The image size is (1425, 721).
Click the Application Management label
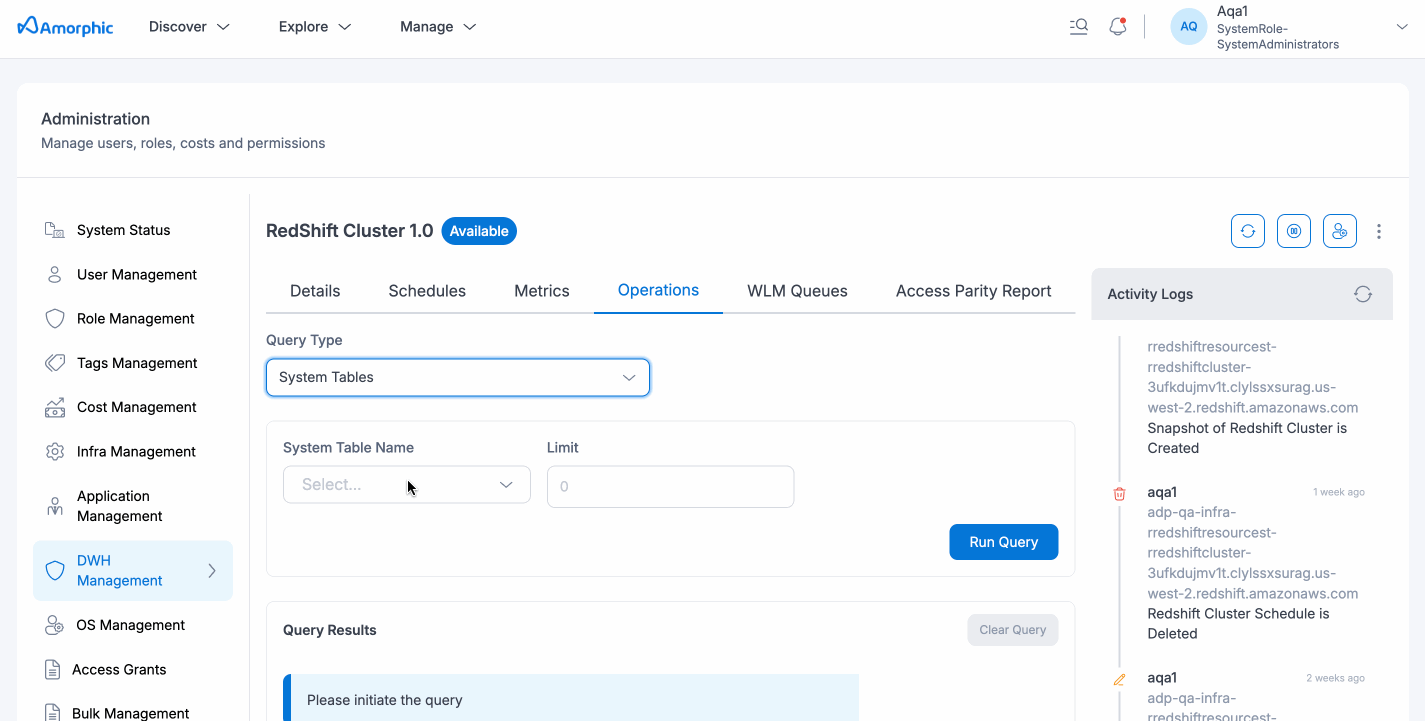tap(120, 506)
